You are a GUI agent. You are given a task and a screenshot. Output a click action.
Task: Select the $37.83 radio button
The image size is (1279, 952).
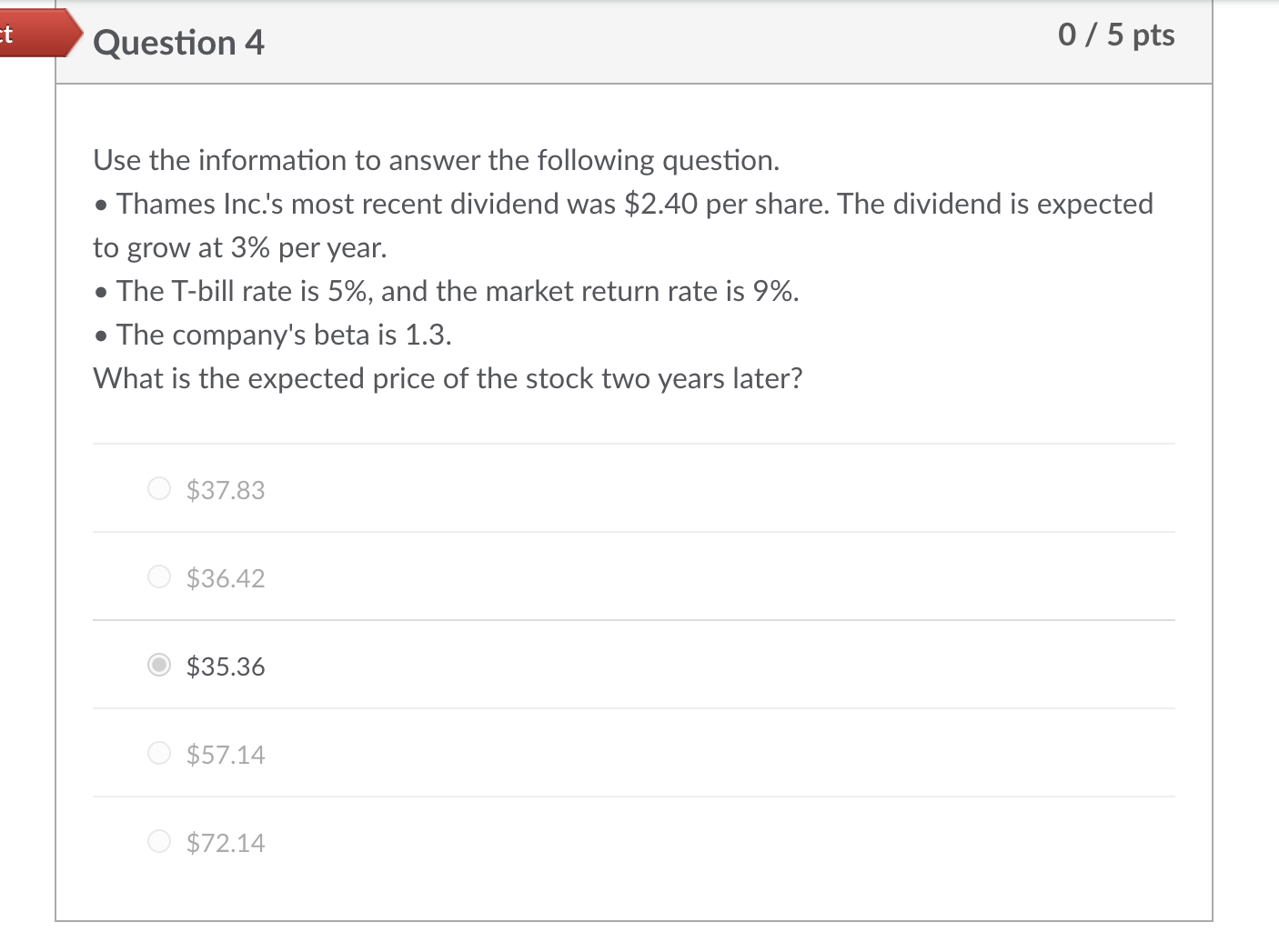[159, 489]
